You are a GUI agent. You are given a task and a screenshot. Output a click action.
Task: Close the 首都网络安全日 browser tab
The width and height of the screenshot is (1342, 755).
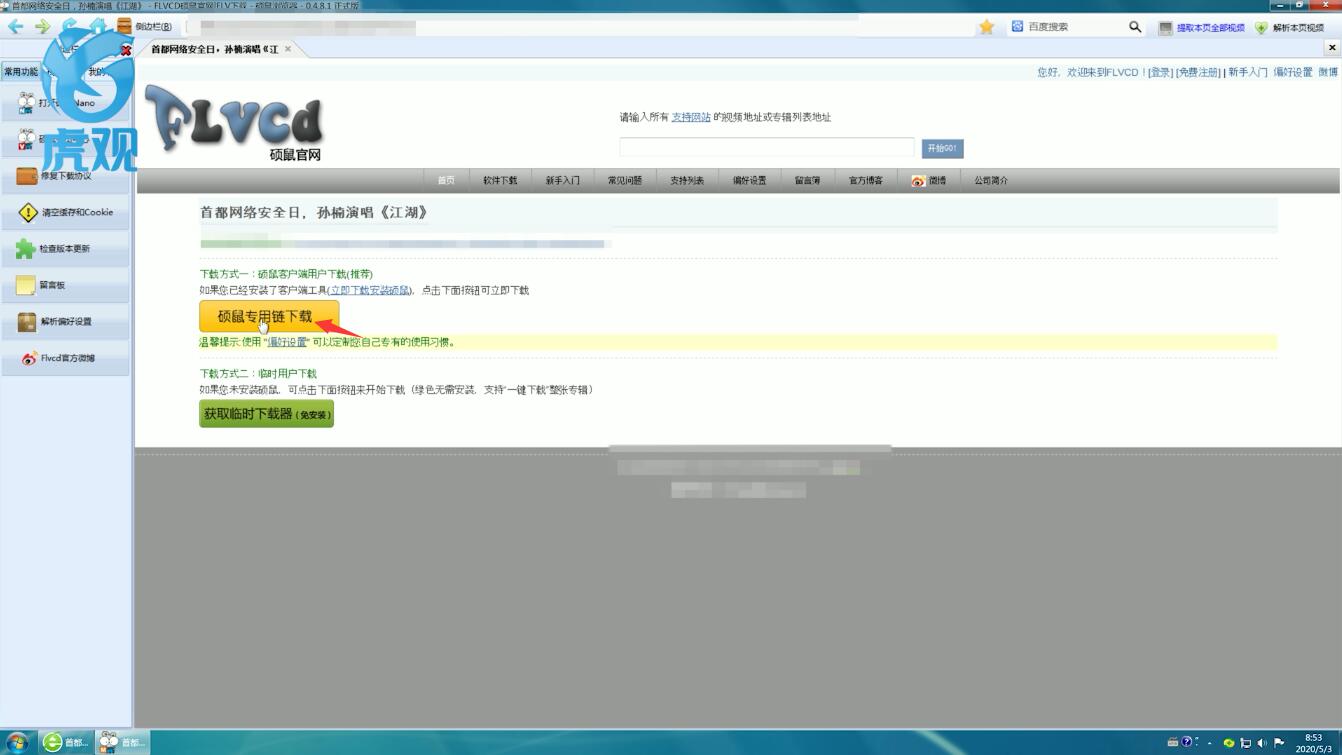[x=288, y=49]
